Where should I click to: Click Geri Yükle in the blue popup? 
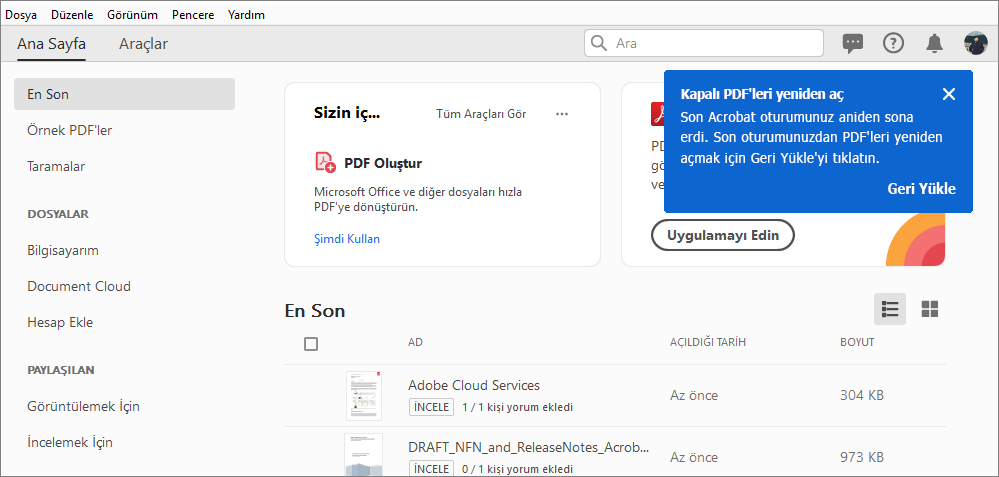pos(921,189)
